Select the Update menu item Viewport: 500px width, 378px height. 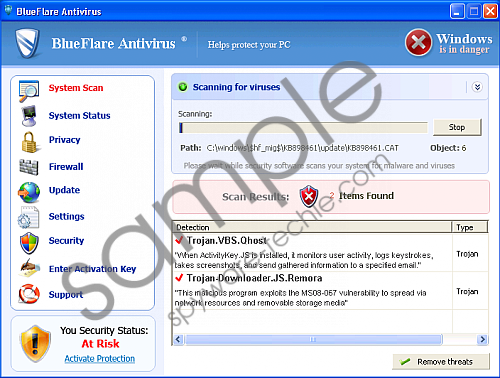64,190
